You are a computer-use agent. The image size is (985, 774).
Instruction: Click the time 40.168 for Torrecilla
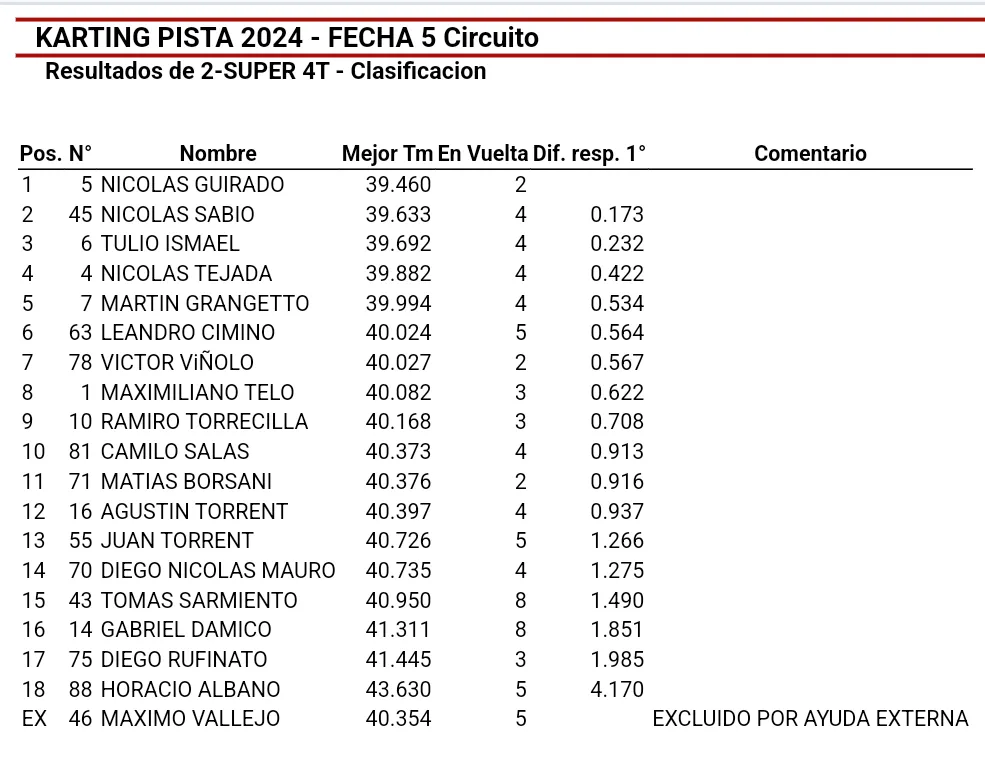(x=398, y=422)
